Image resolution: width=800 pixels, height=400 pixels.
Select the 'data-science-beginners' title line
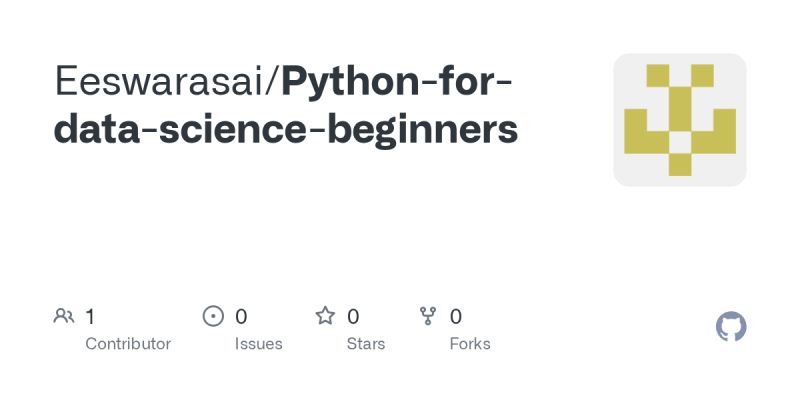click(286, 130)
